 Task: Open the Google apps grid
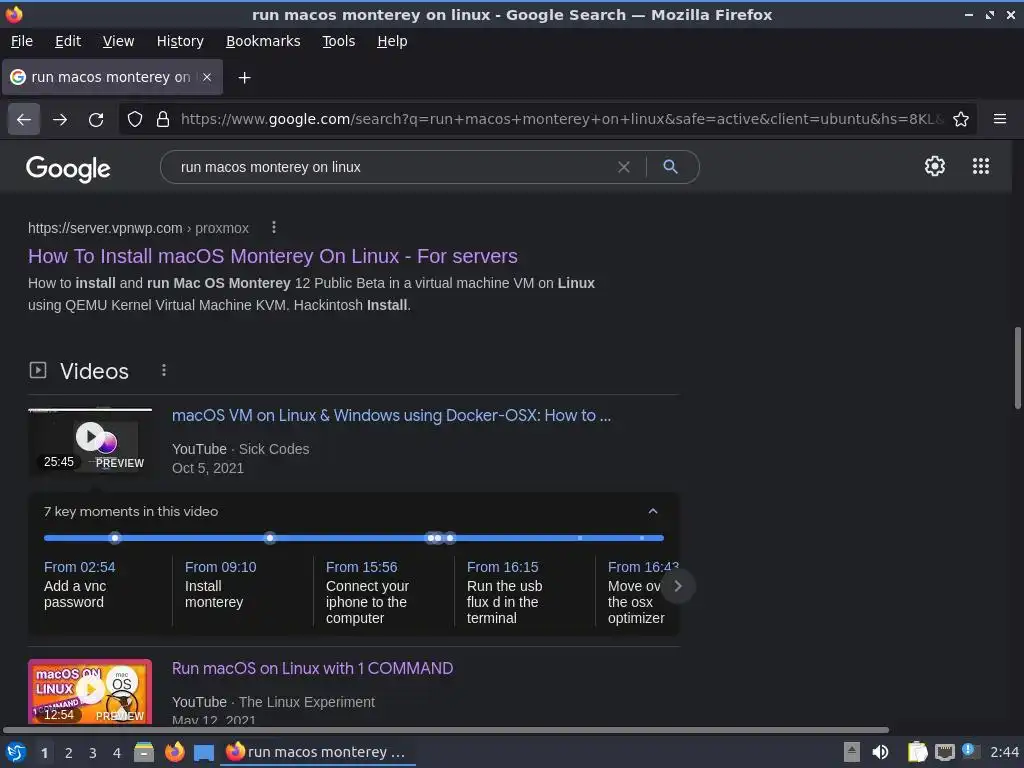pyautogui.click(x=981, y=167)
